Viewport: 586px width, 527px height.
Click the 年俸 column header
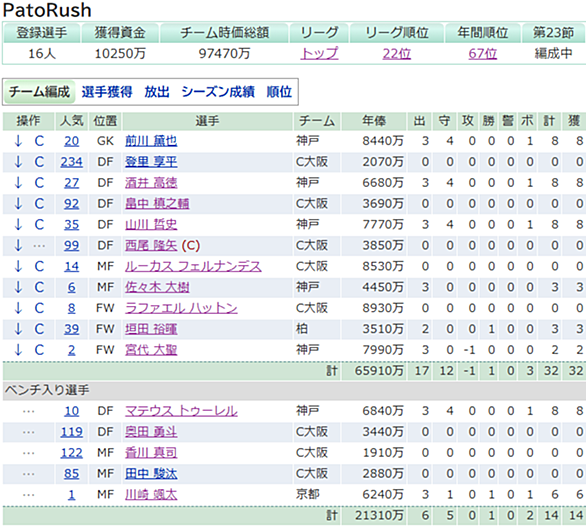tap(374, 121)
